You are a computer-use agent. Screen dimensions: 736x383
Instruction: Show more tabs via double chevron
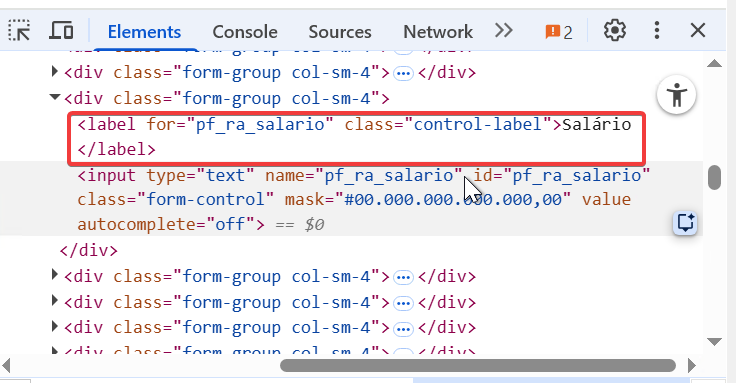[x=504, y=31]
